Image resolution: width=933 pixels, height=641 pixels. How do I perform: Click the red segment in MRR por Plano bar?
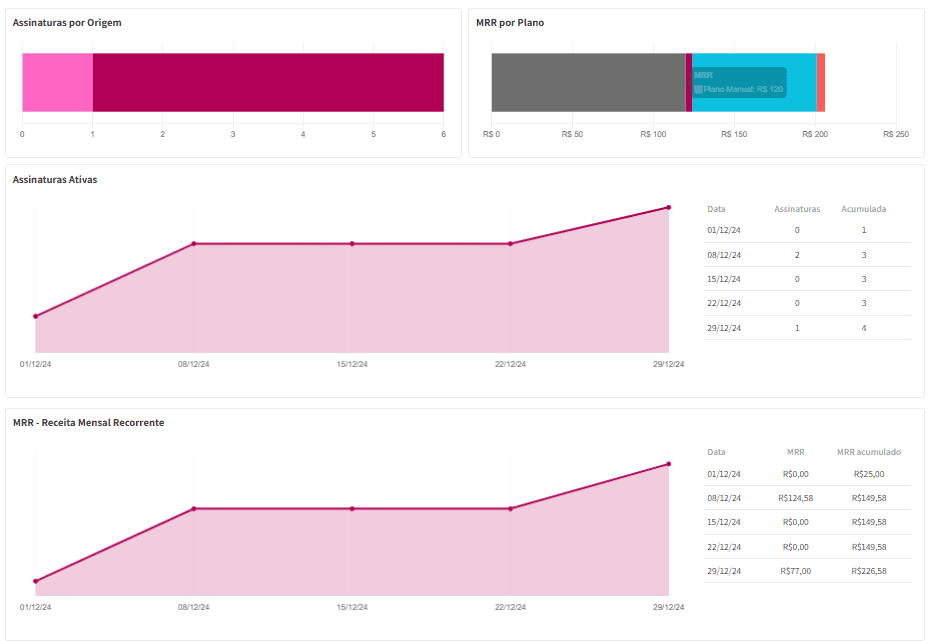point(821,82)
